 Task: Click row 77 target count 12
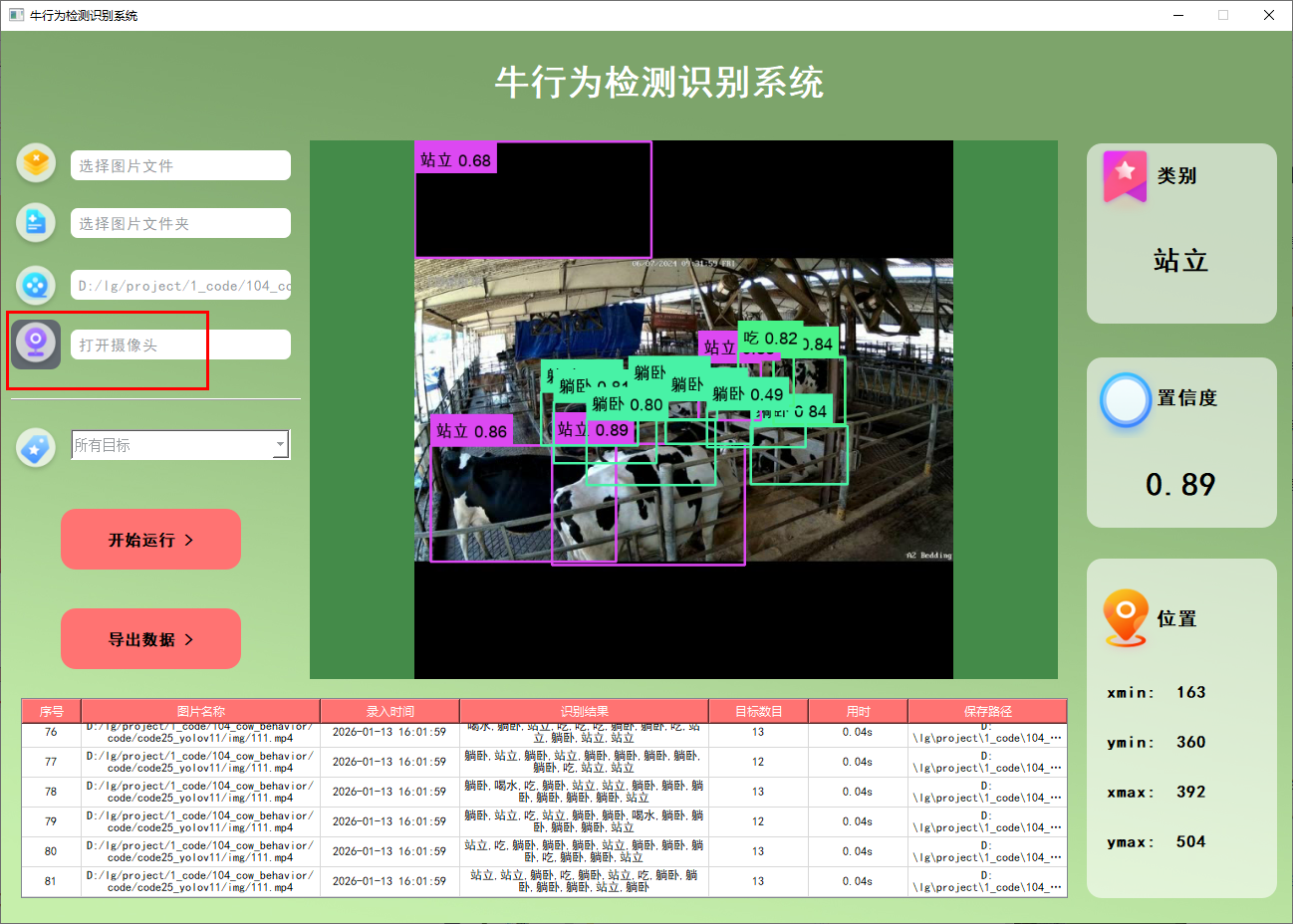[x=758, y=762]
